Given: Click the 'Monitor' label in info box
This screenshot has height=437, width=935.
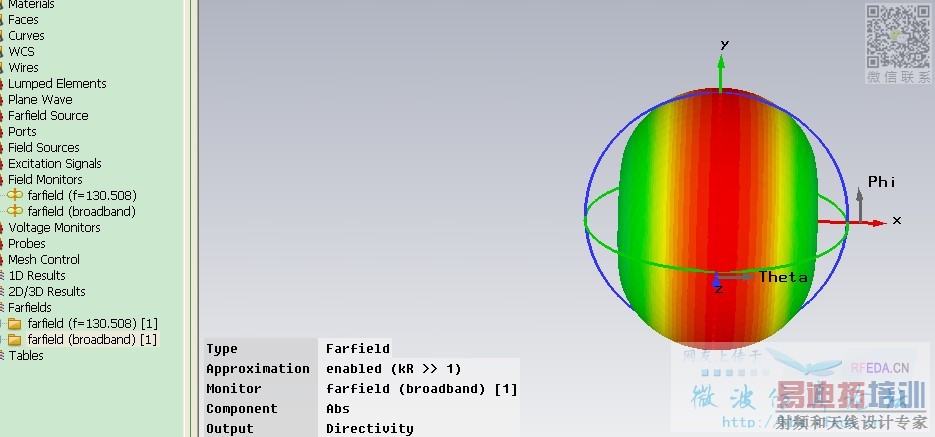Looking at the screenshot, I should 234,389.
